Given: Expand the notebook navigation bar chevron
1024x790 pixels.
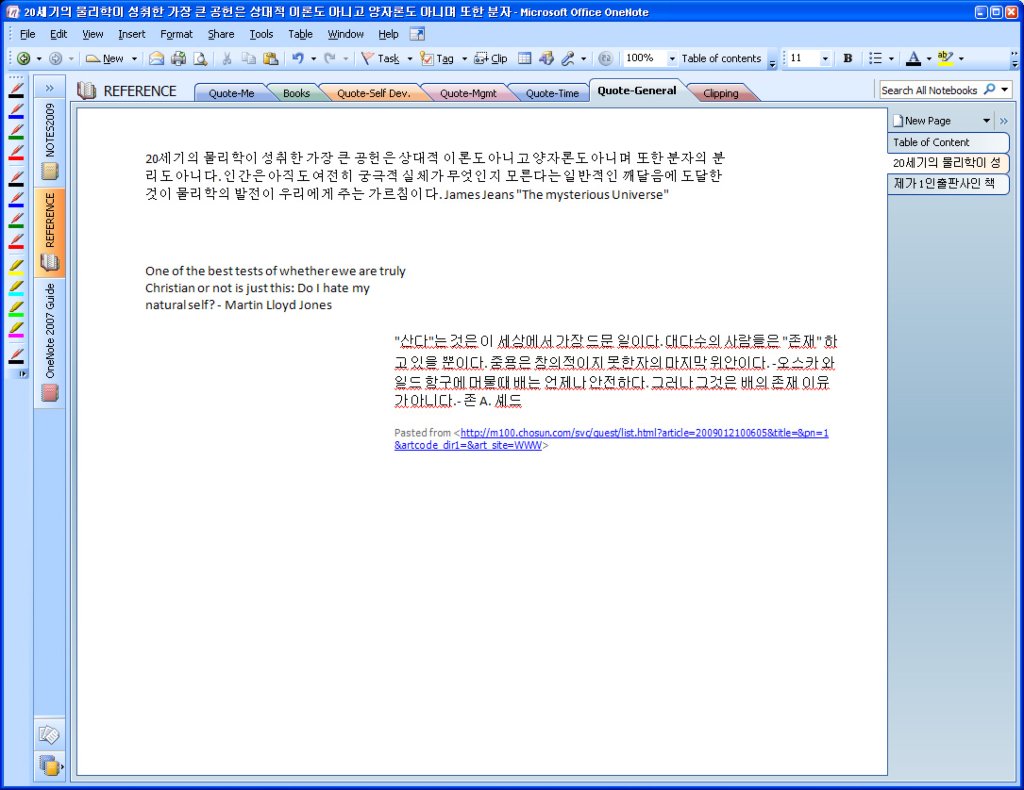Looking at the screenshot, I should pyautogui.click(x=49, y=88).
